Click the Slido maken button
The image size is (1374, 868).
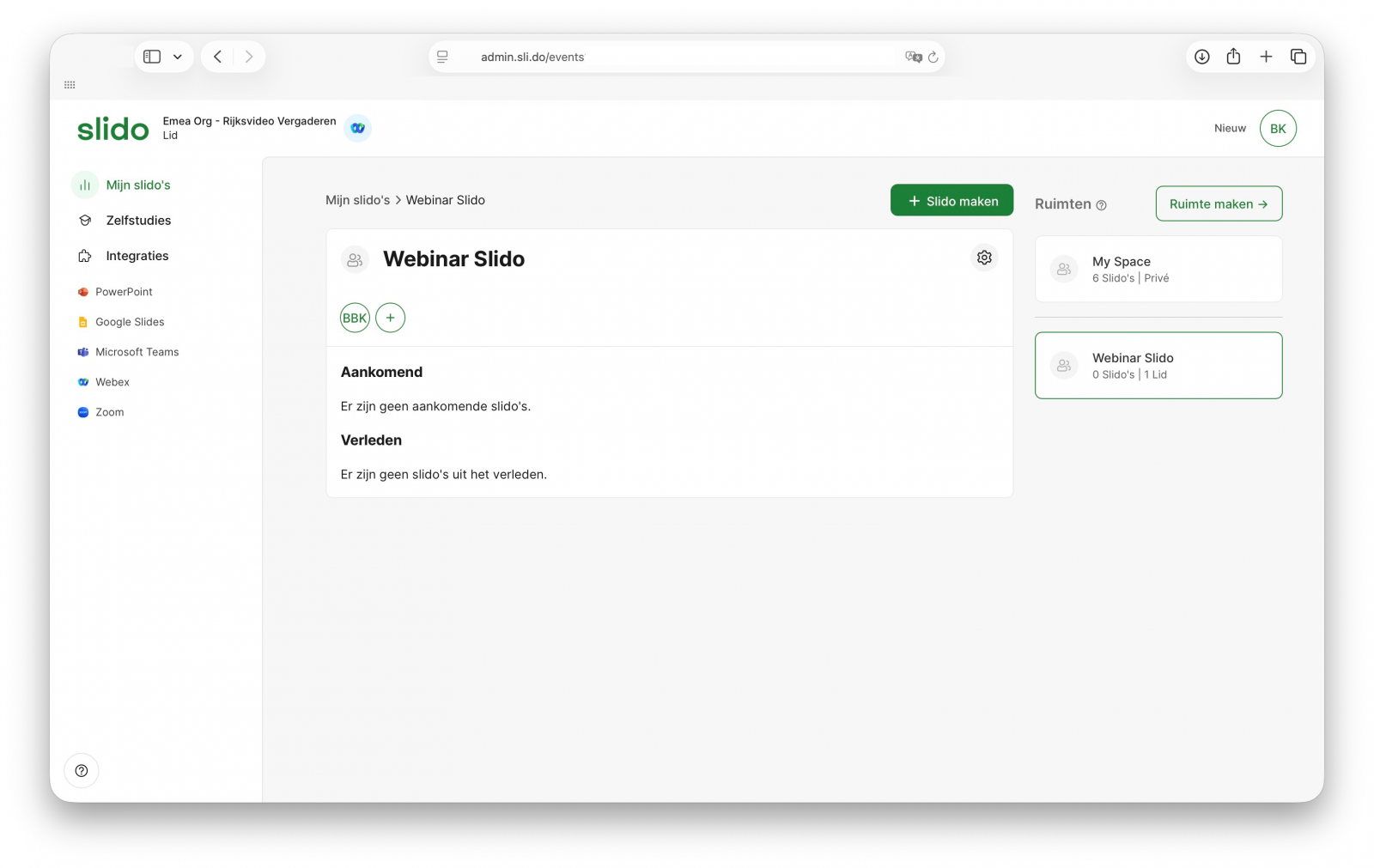[951, 201]
